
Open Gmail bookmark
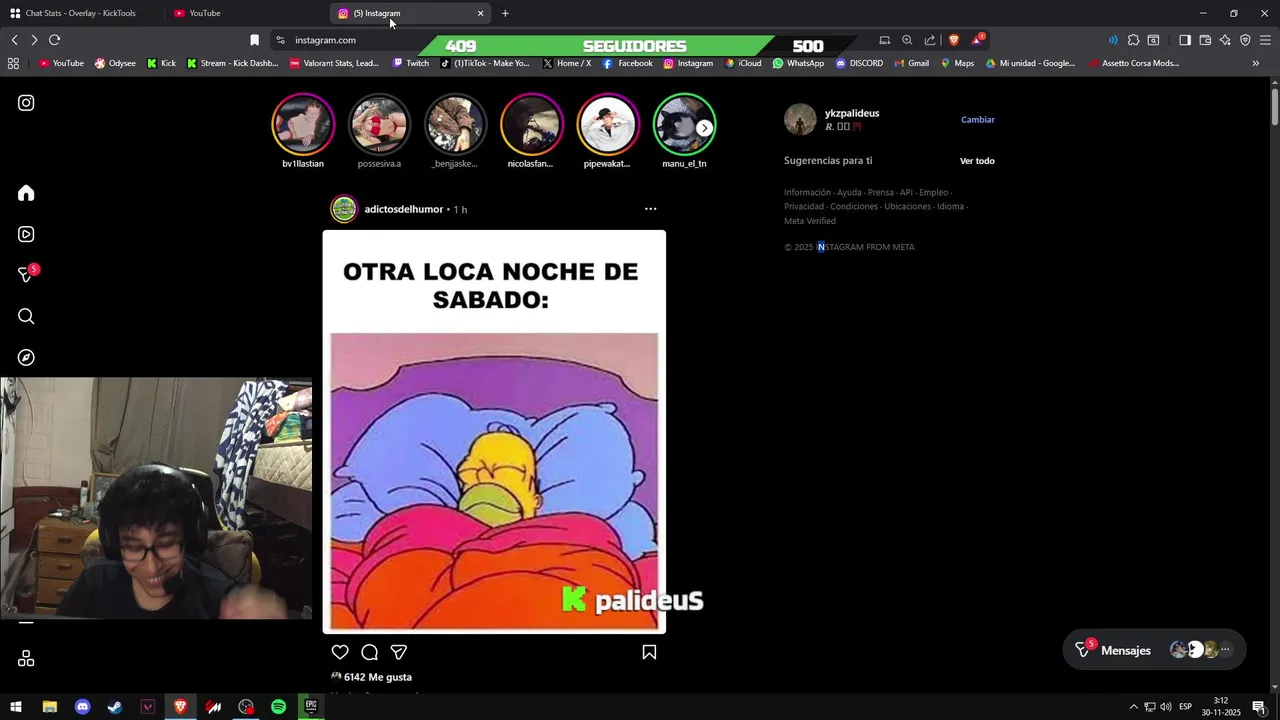(x=911, y=63)
